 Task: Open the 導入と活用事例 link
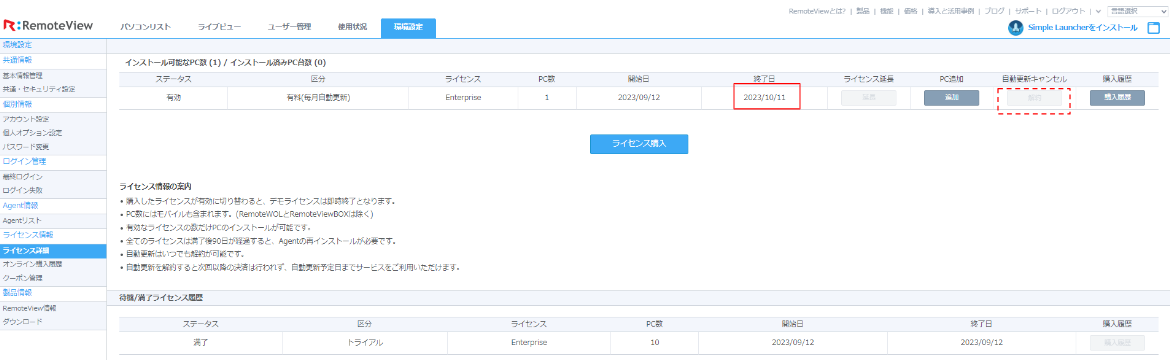951,11
